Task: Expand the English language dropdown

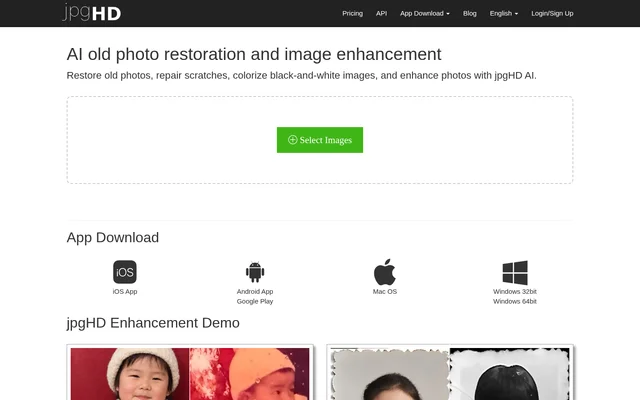Action: click(504, 13)
